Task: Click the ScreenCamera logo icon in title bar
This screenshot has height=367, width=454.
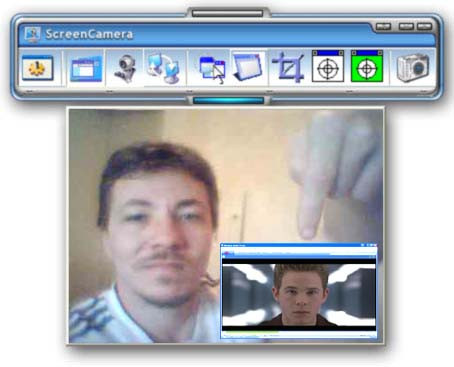Action: (x=32, y=34)
